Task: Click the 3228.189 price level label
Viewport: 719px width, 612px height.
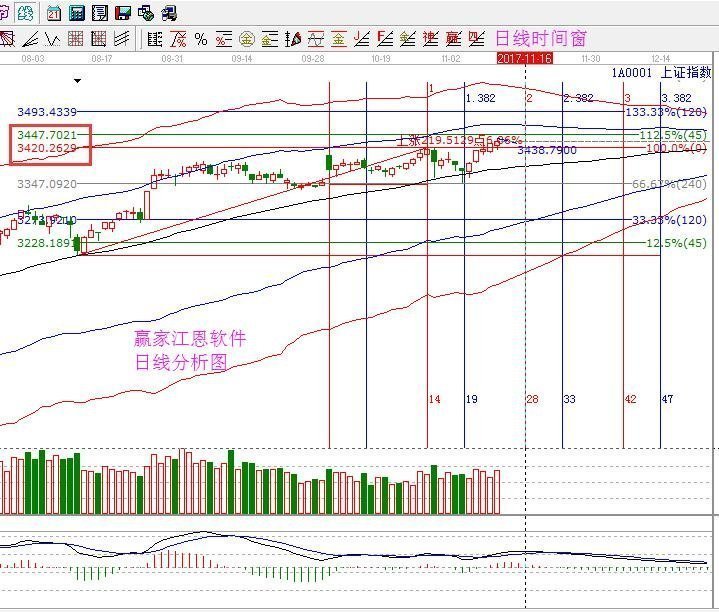Action: pos(44,243)
